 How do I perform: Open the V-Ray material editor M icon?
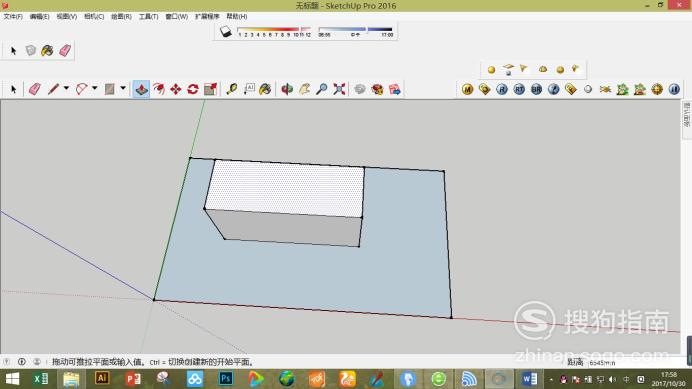tap(467, 89)
